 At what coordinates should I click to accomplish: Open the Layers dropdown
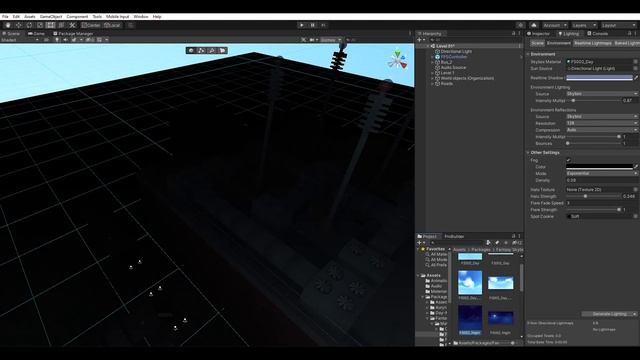[584, 25]
